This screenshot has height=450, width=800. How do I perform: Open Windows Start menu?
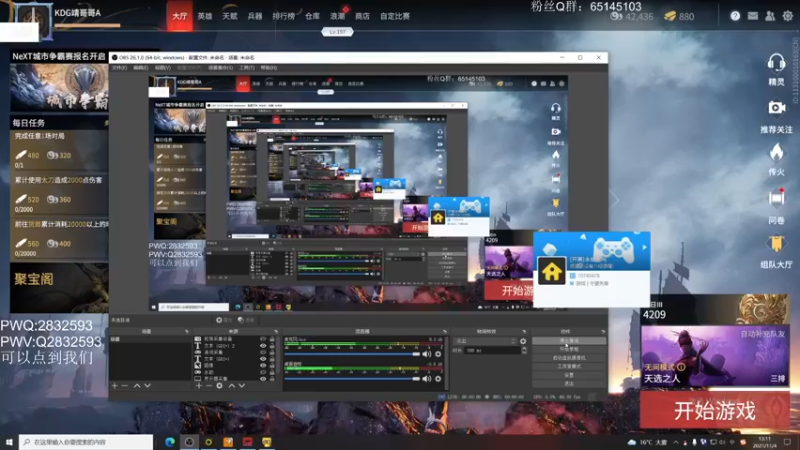coord(9,442)
